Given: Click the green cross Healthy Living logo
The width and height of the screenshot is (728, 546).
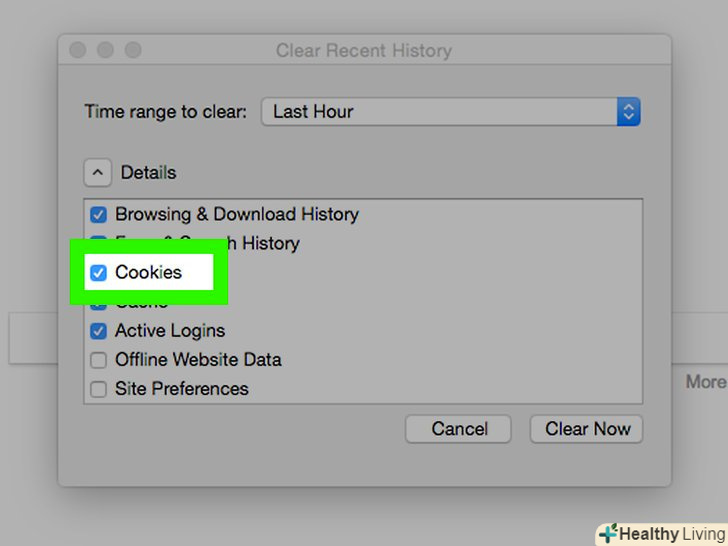Looking at the screenshot, I should coord(609,533).
